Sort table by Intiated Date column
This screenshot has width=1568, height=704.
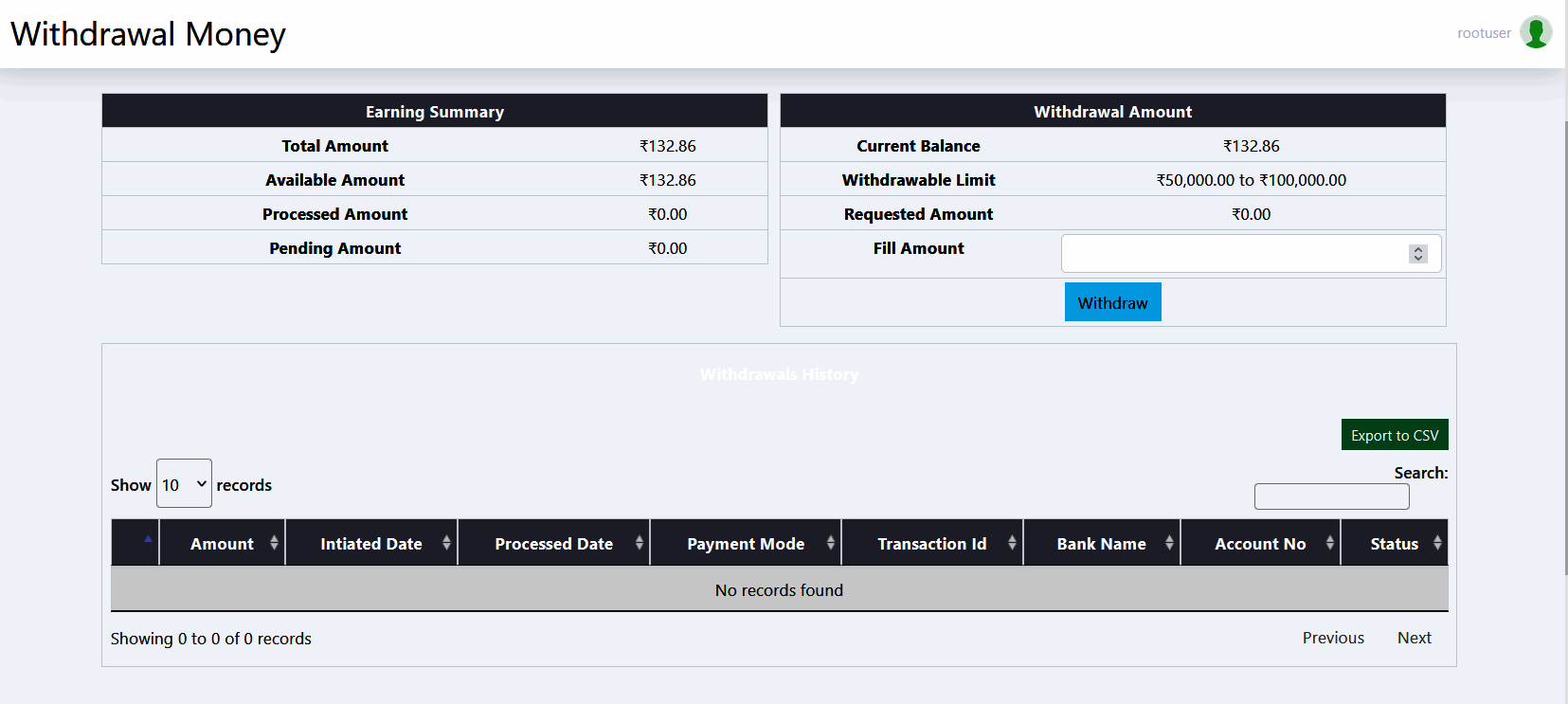coord(371,543)
